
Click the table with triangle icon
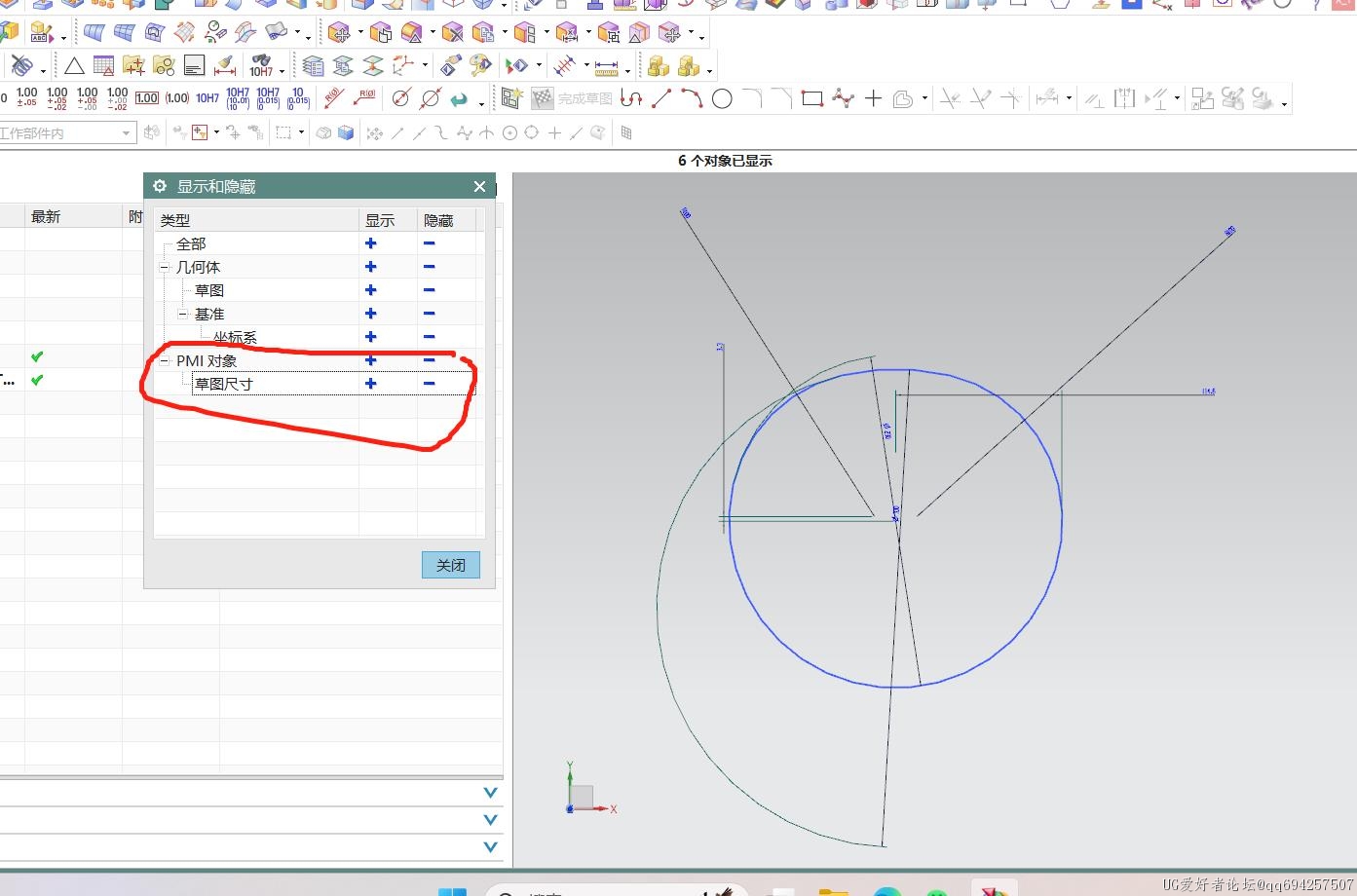tap(103, 66)
